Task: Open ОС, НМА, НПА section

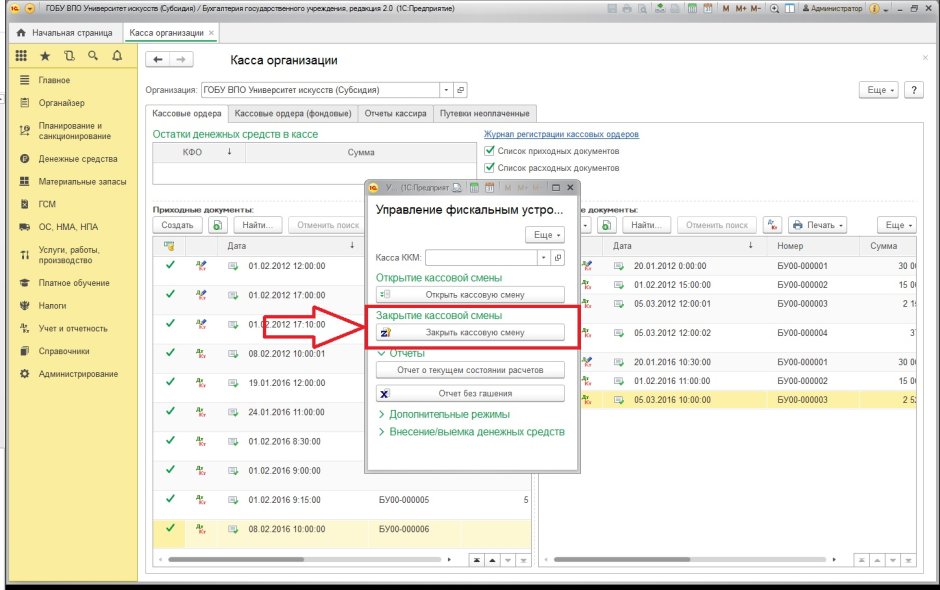Action: [68, 227]
